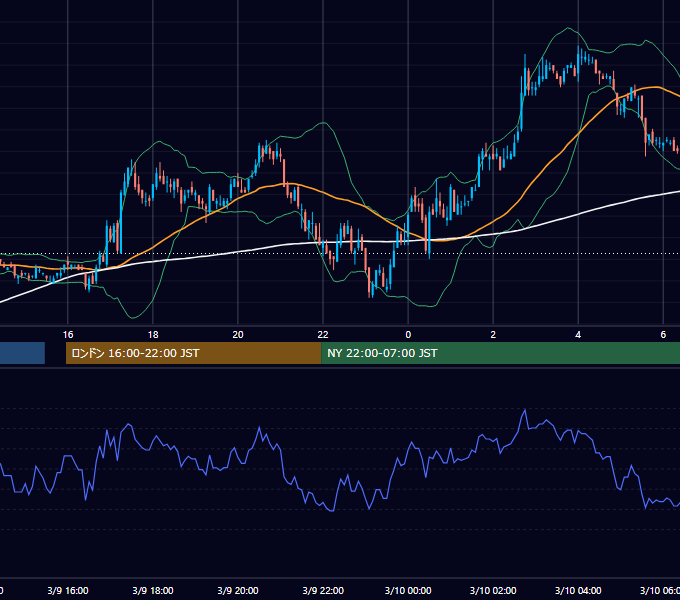
Task: Click the 6 hour label on price chart axis
Action: (663, 335)
